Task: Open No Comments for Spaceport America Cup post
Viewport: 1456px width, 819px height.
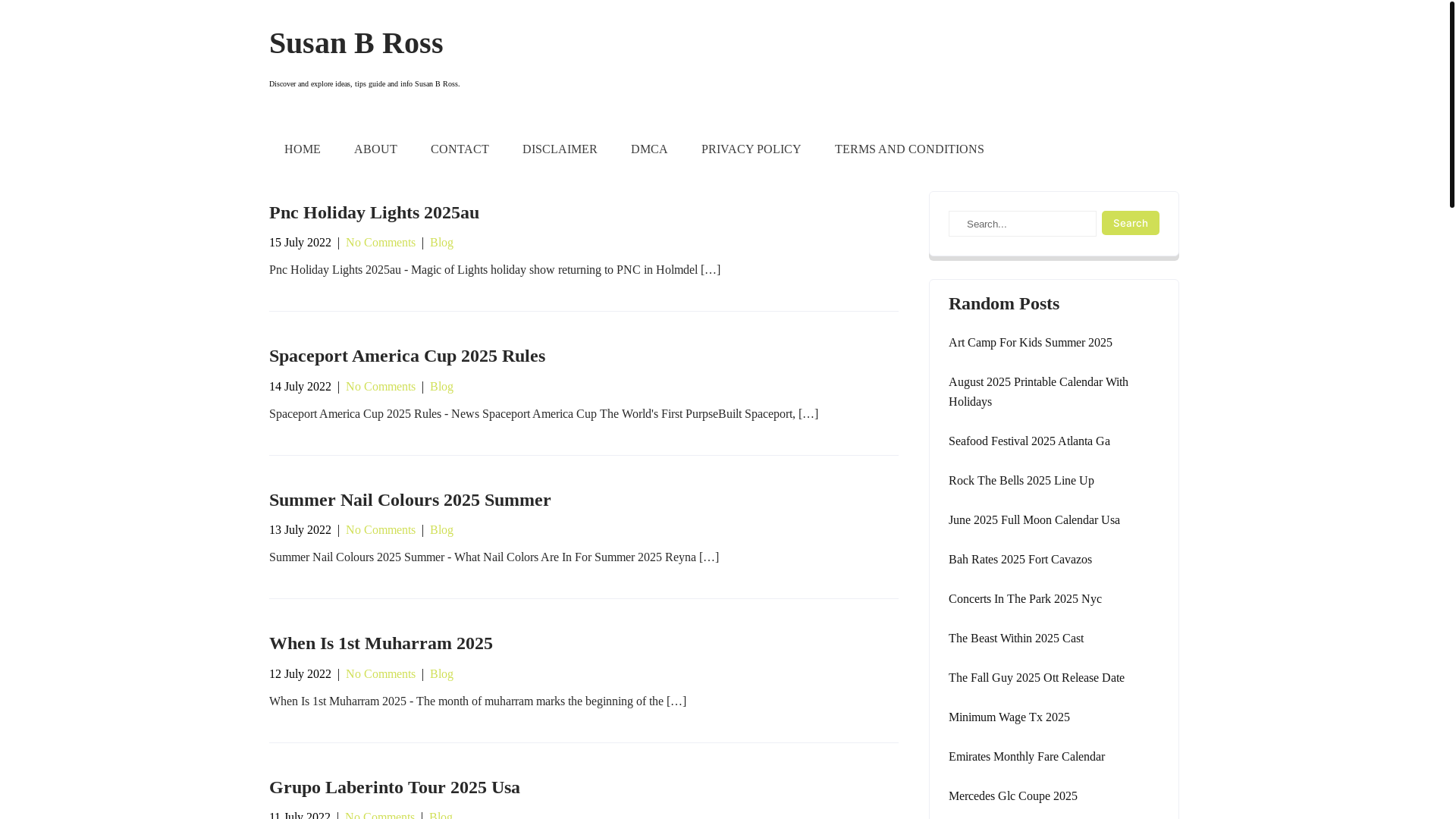Action: (381, 387)
